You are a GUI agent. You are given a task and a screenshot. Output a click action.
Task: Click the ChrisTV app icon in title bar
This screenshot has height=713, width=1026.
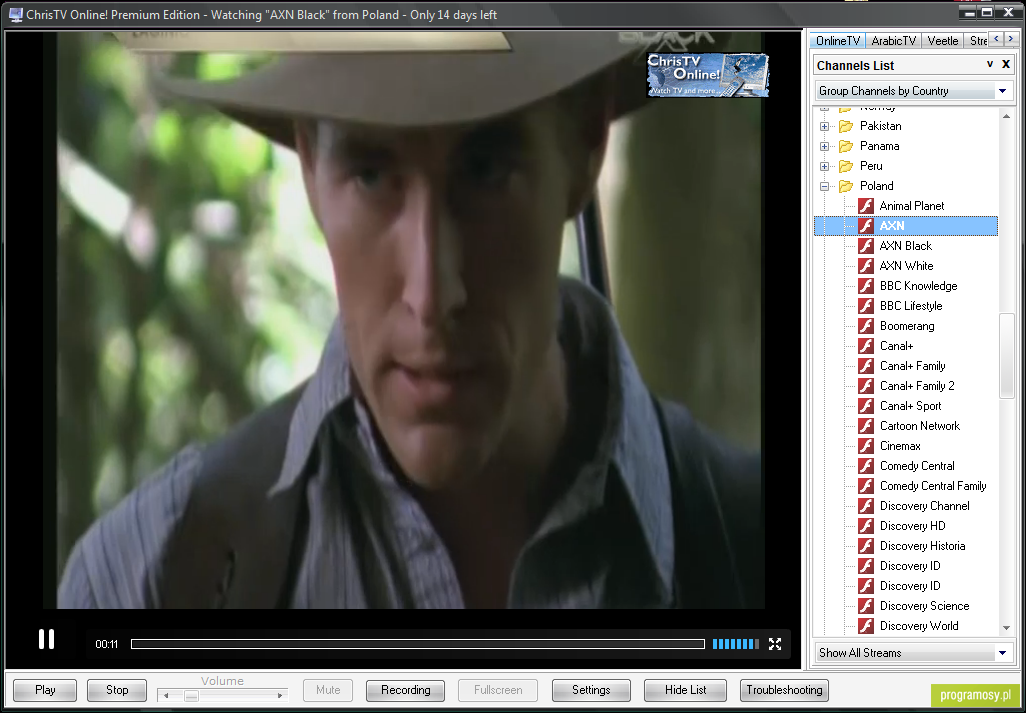[15, 14]
